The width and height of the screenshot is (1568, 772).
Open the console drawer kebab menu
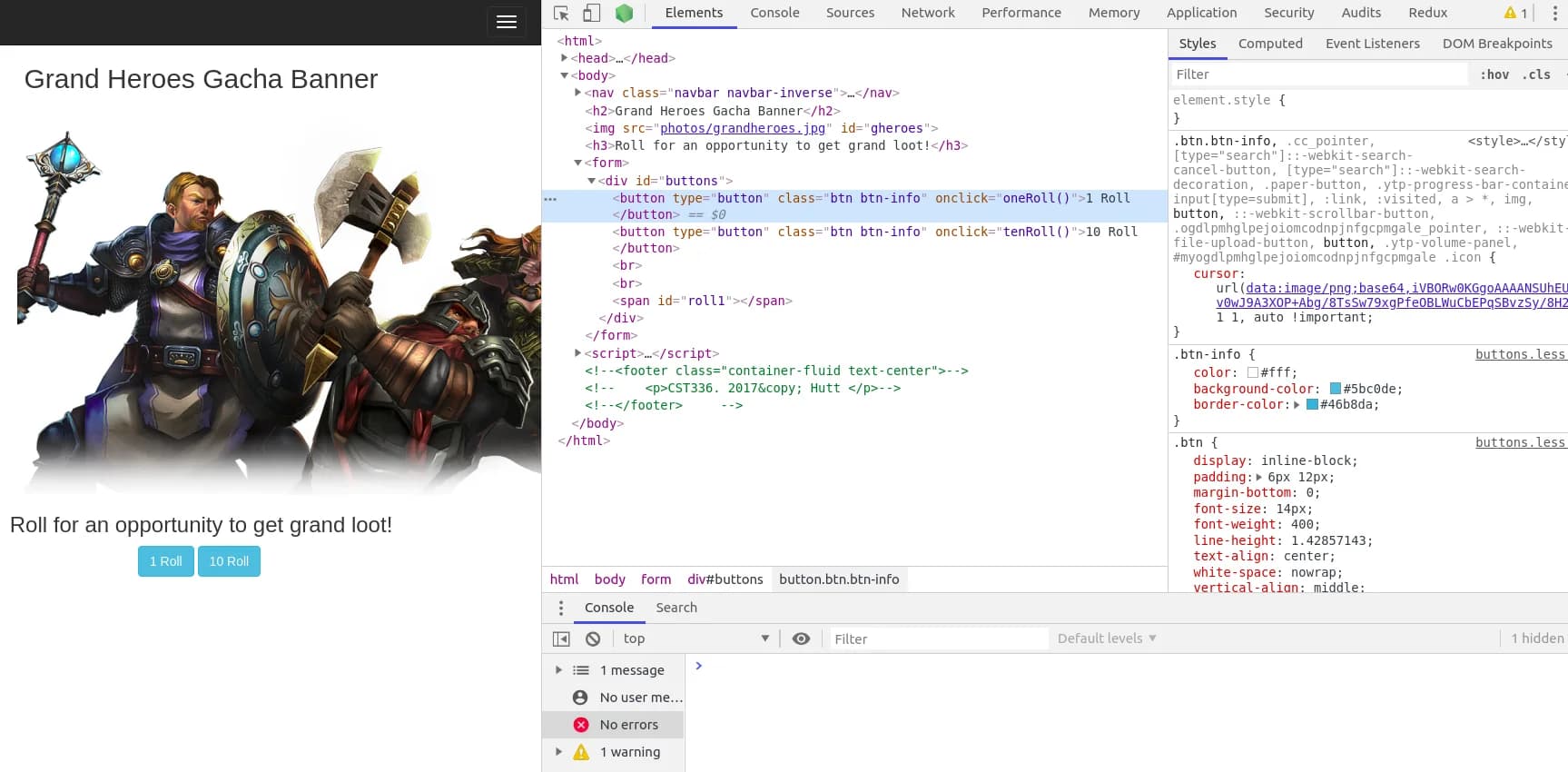561,608
